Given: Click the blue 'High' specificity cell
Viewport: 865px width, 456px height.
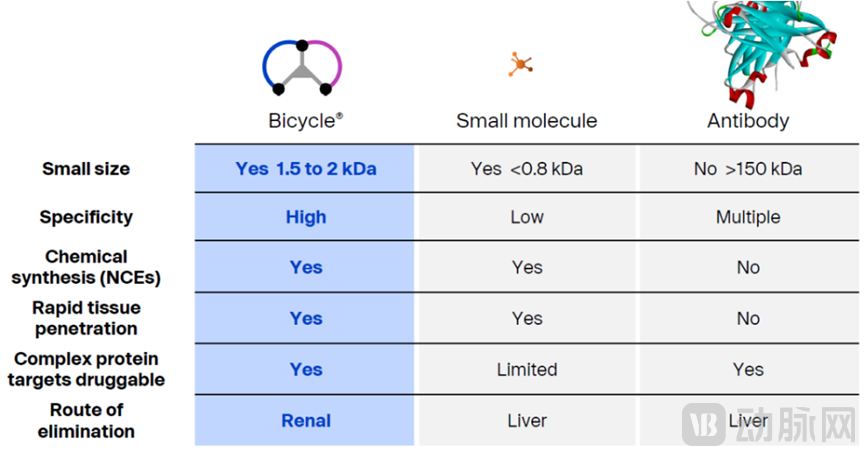Looking at the screenshot, I should click(x=306, y=217).
